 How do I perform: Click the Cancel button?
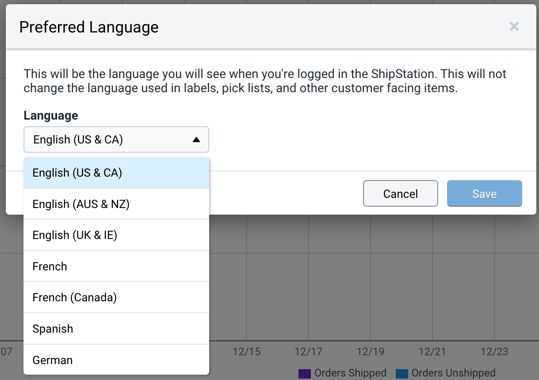point(400,194)
